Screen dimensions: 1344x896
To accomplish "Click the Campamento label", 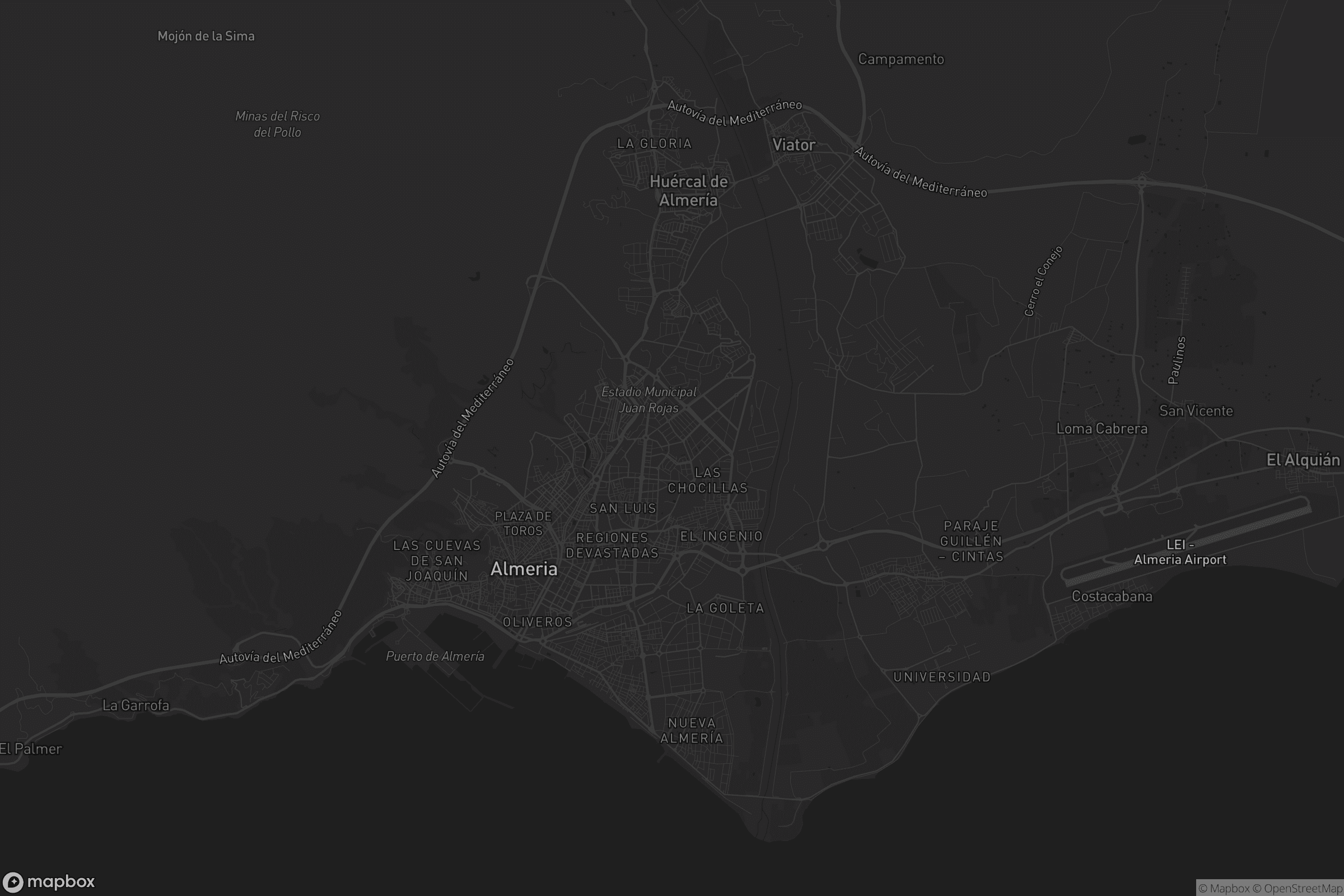I will point(900,59).
